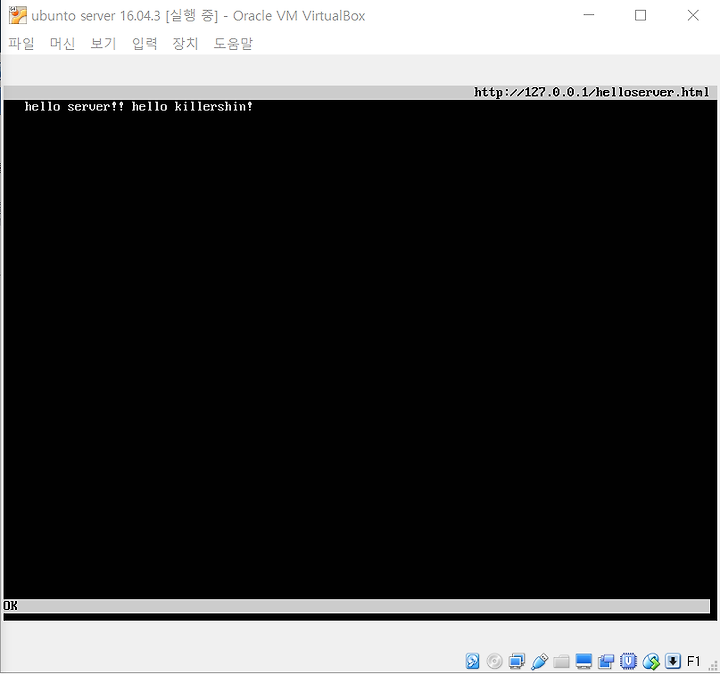Click the window resize grip in status bar
The height and width of the screenshot is (675, 720).
tap(713, 667)
